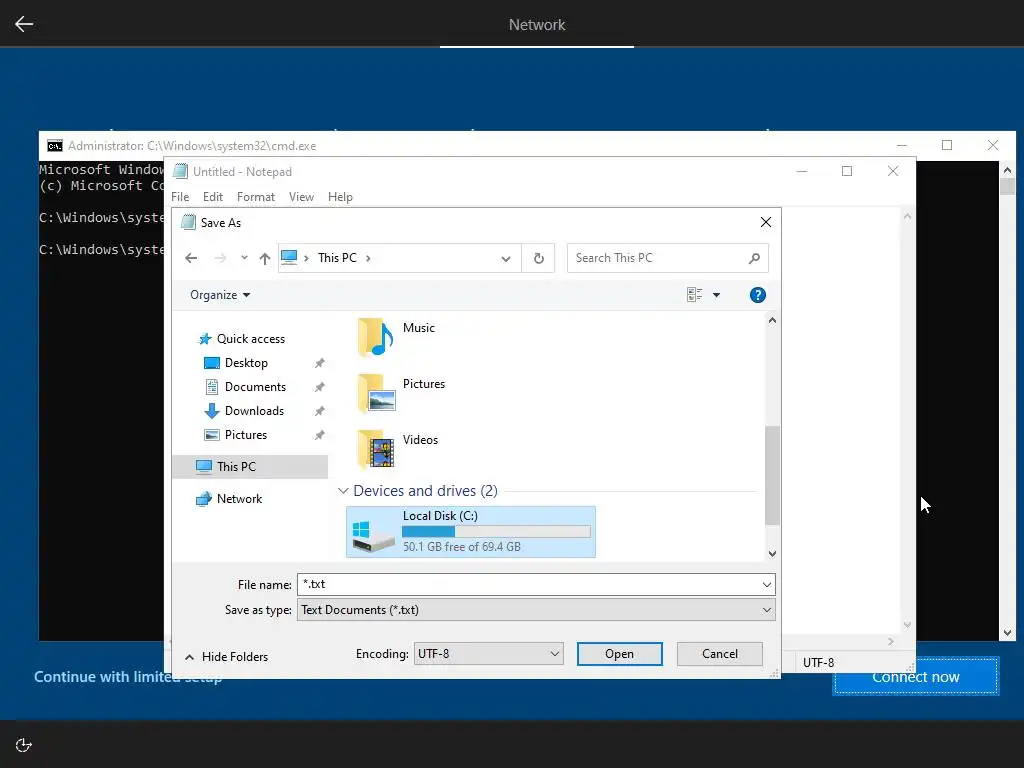Close the Save As dialog

click(x=766, y=223)
